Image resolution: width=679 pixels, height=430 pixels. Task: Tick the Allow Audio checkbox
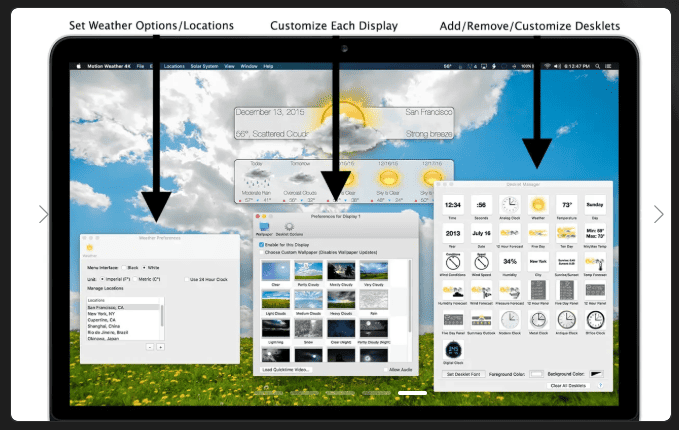pyautogui.click(x=385, y=370)
